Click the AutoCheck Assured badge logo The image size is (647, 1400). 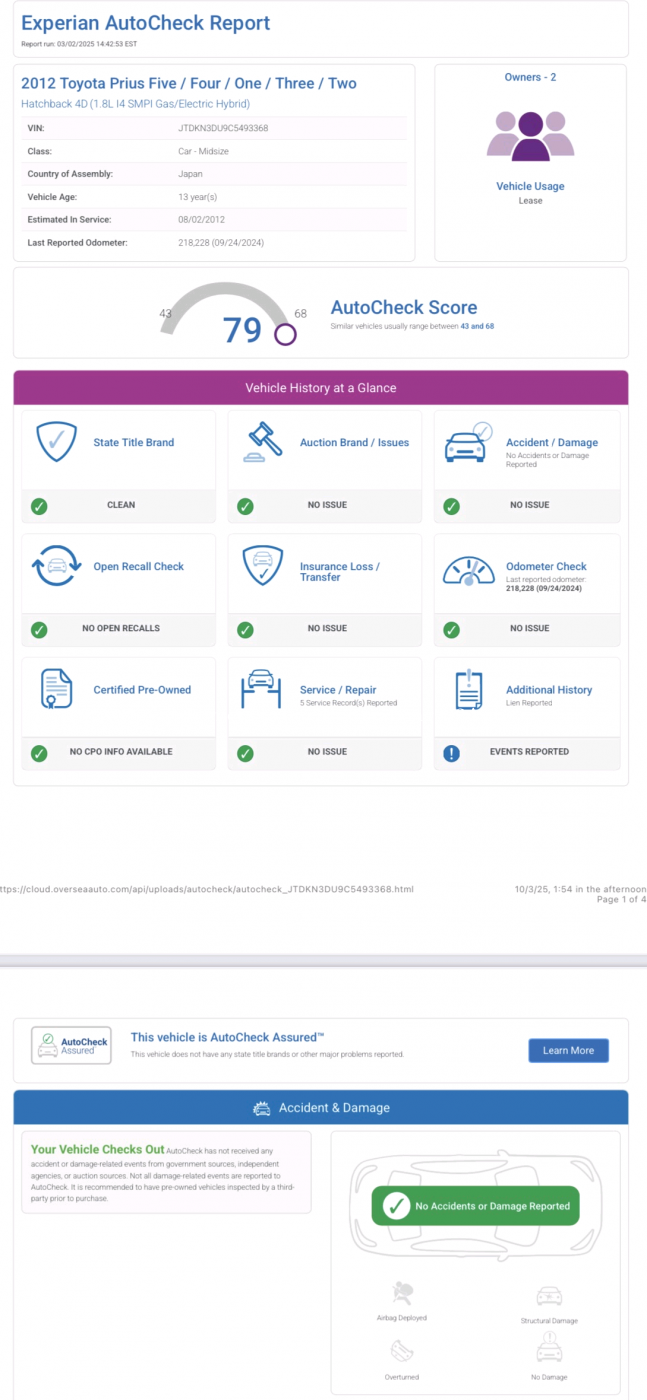point(71,1045)
